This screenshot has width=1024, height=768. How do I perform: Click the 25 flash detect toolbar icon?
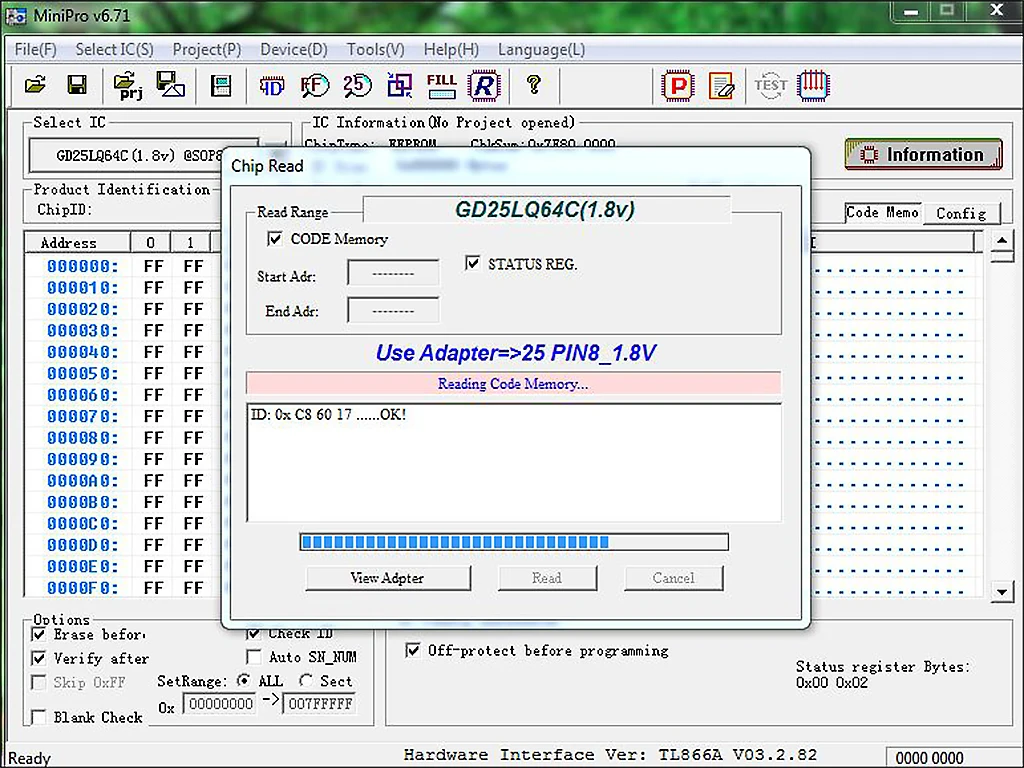(x=357, y=85)
